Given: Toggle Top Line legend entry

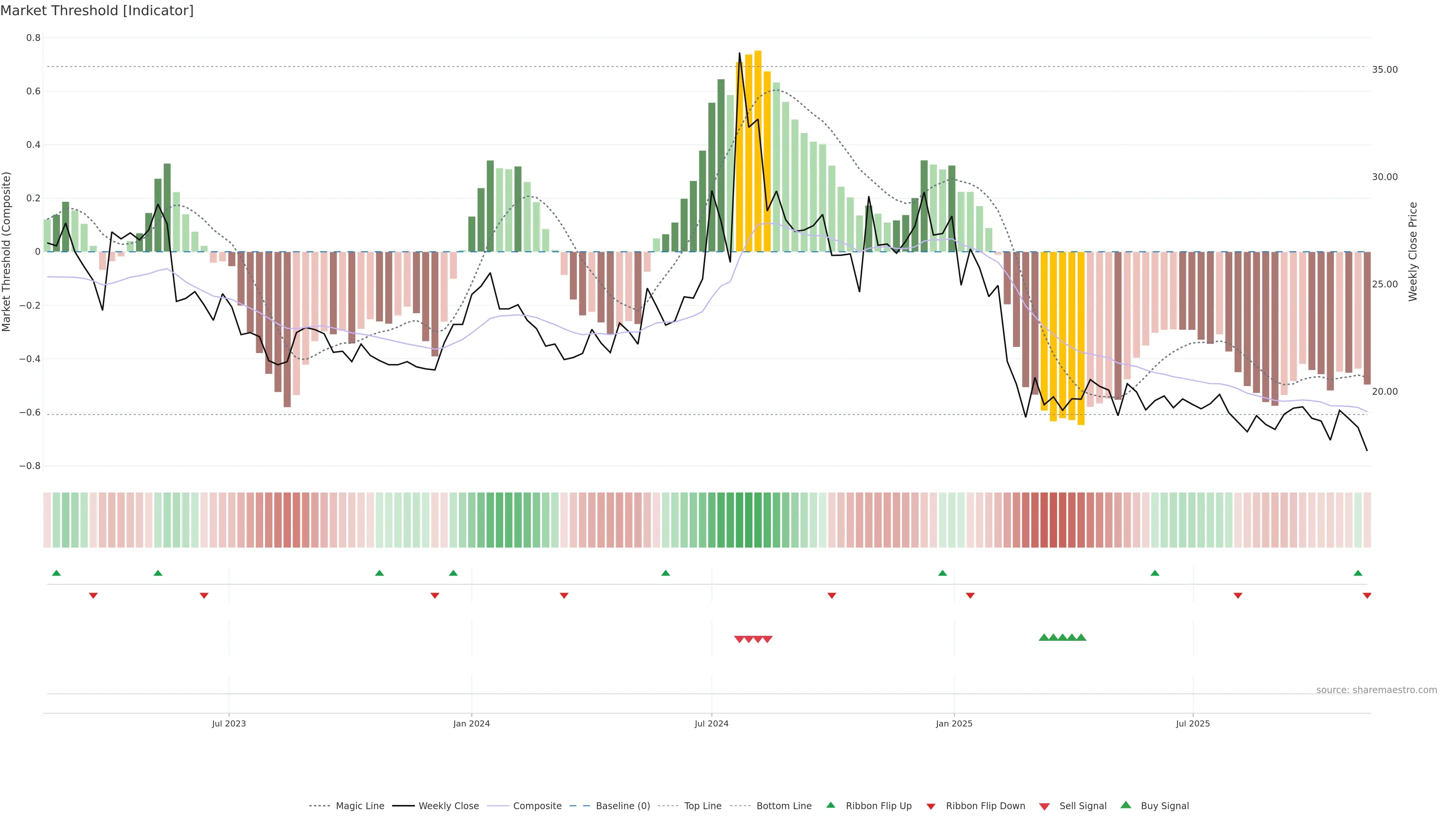Looking at the screenshot, I should pyautogui.click(x=703, y=806).
